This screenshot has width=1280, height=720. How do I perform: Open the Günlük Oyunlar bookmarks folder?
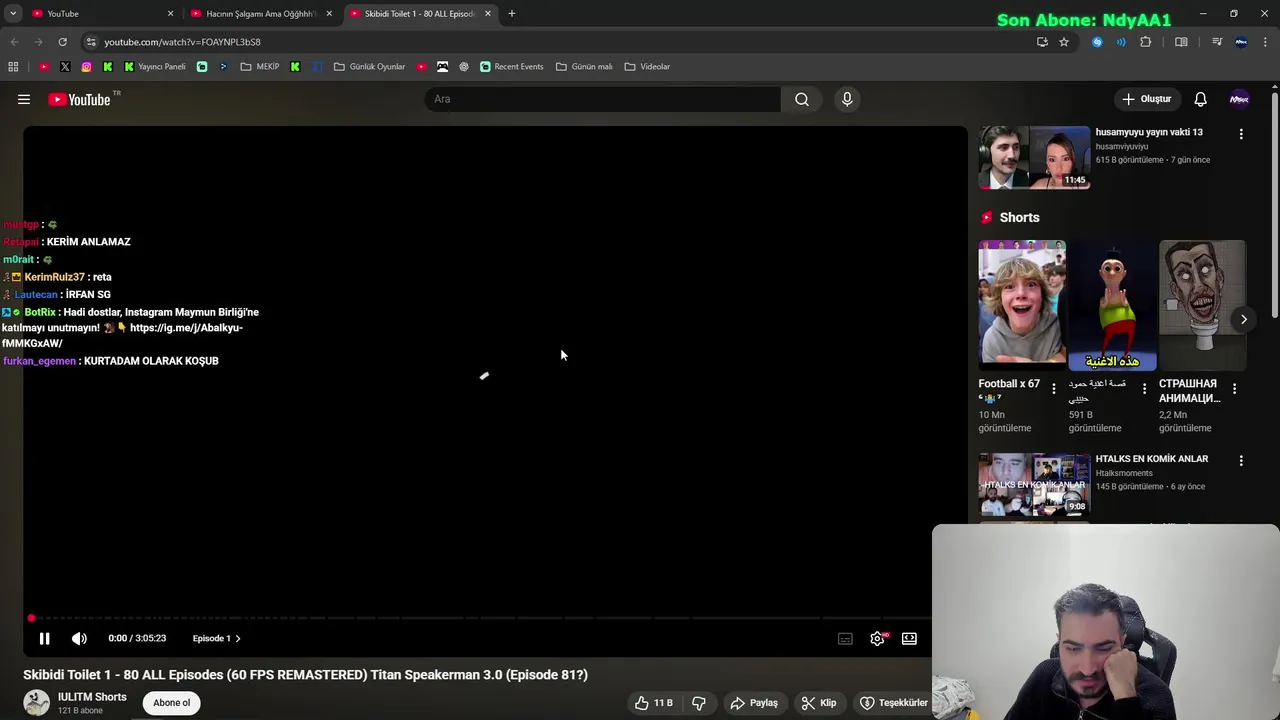tap(369, 67)
